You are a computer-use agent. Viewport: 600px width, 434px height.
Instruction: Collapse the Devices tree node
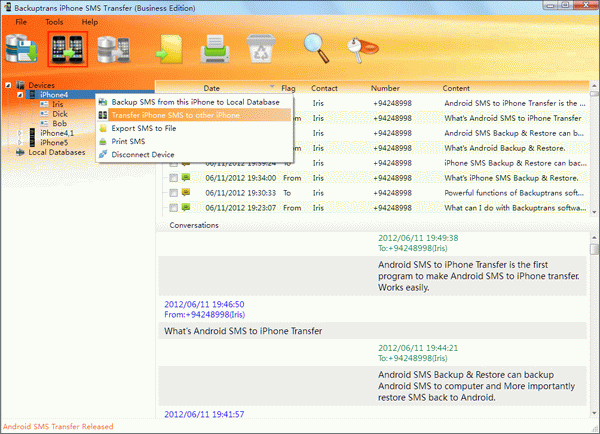(x=8, y=85)
